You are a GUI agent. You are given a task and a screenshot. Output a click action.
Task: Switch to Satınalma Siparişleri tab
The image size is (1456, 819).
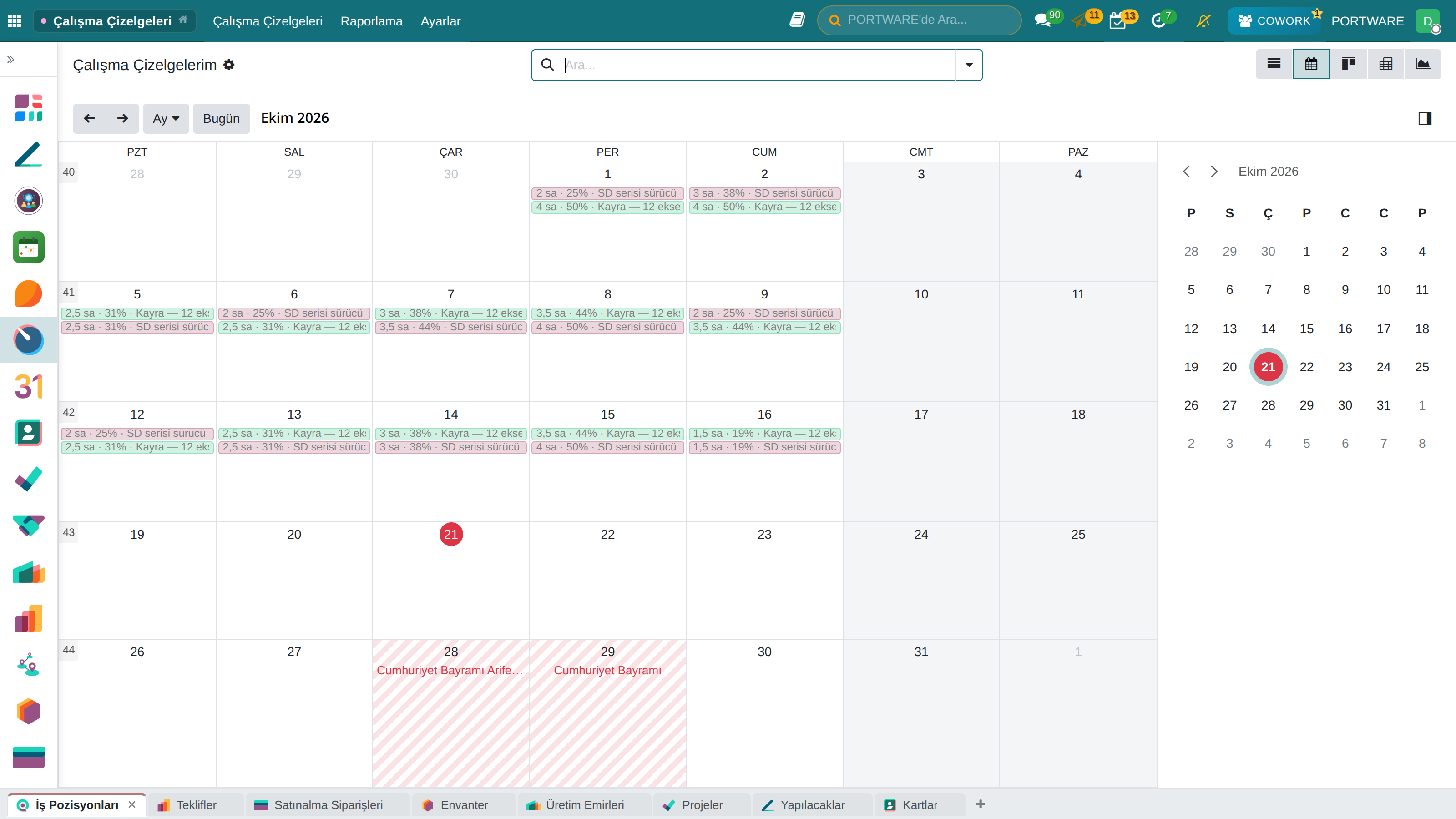[328, 805]
